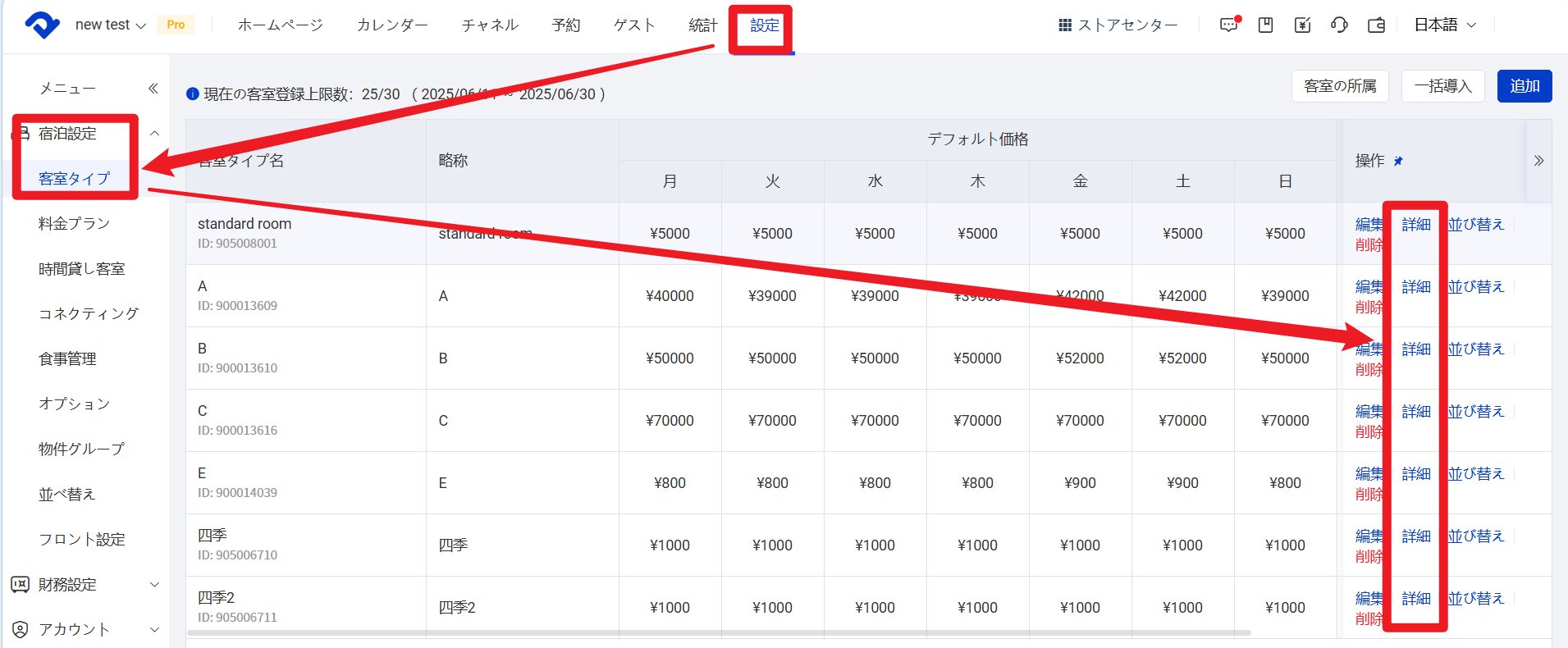Open the 設定 tab
The width and height of the screenshot is (1568, 648).
(765, 25)
